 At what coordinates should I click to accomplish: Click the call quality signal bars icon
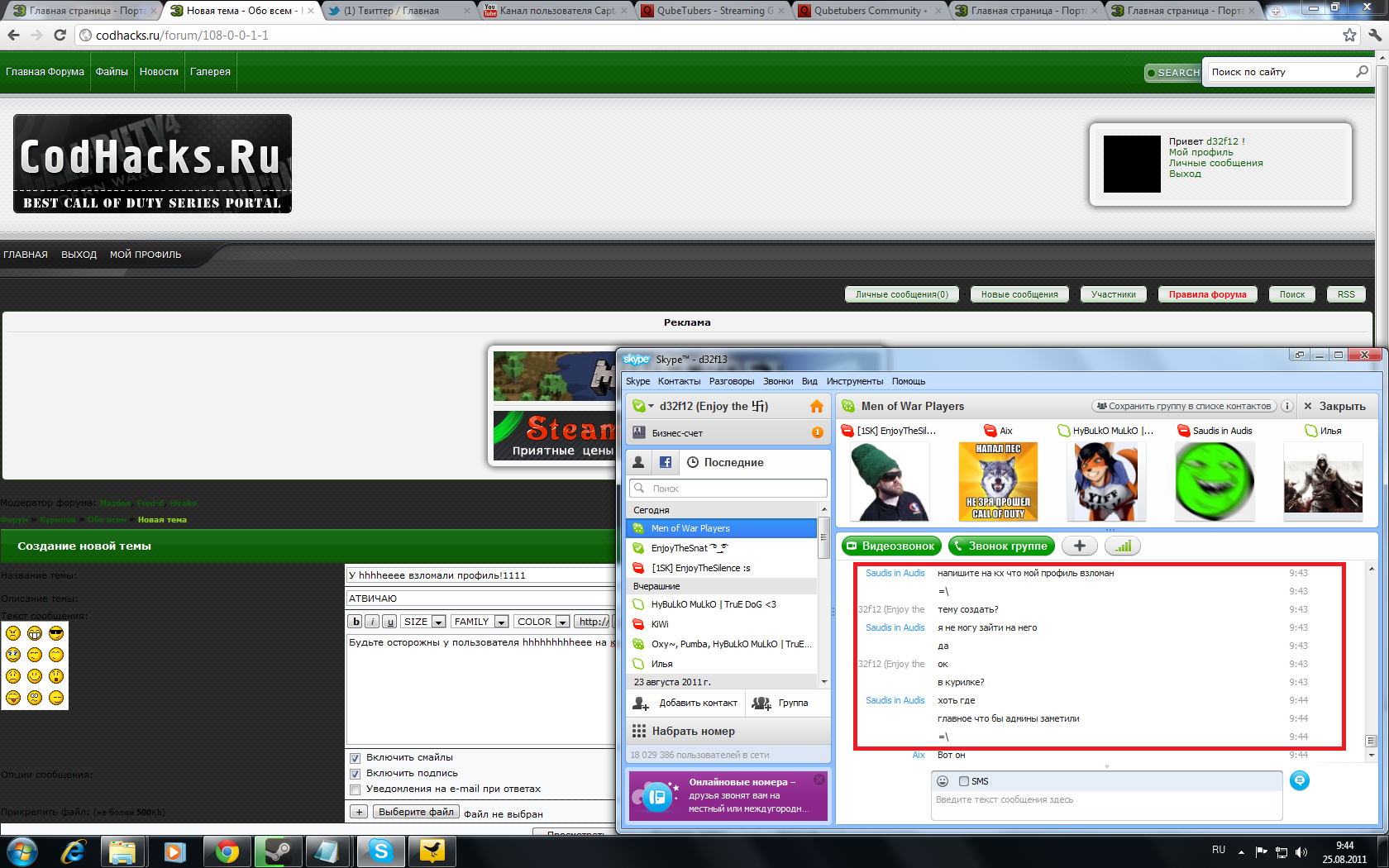coord(1122,546)
